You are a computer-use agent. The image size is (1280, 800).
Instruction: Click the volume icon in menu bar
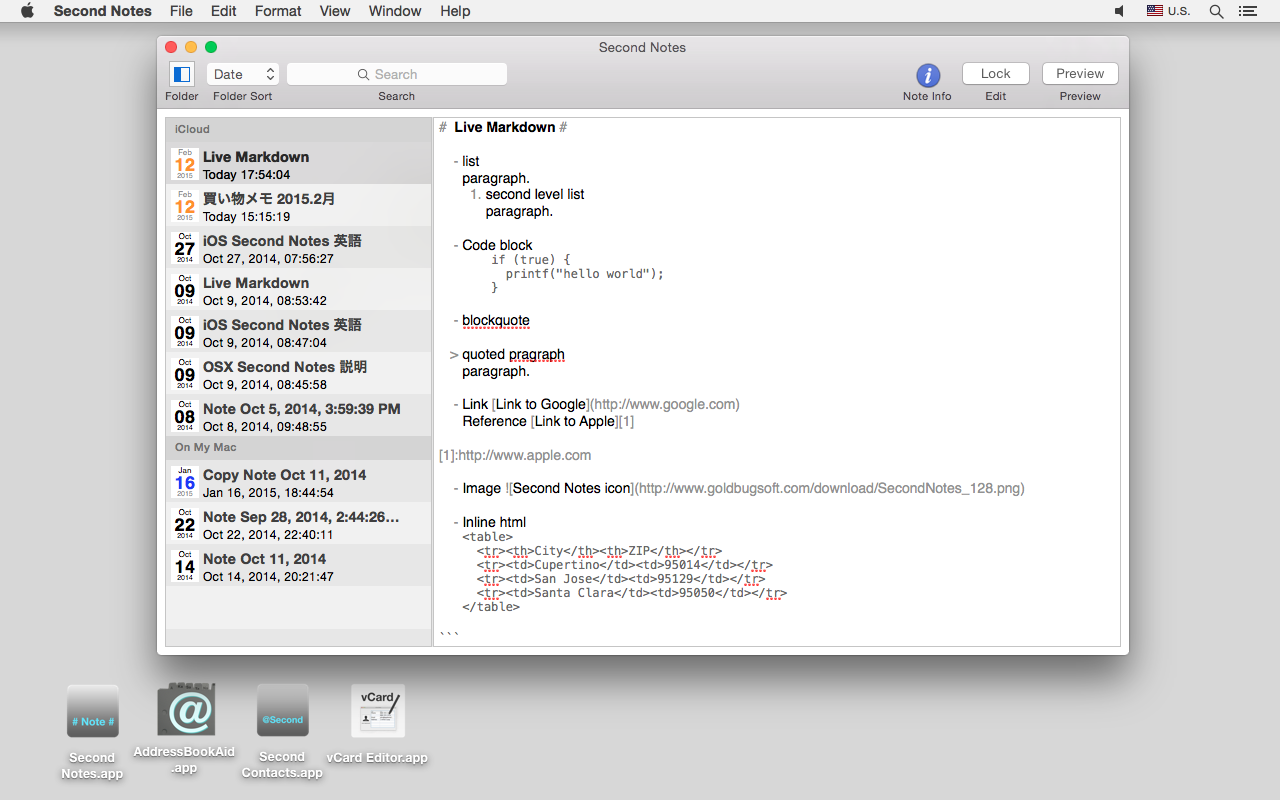click(x=1119, y=11)
